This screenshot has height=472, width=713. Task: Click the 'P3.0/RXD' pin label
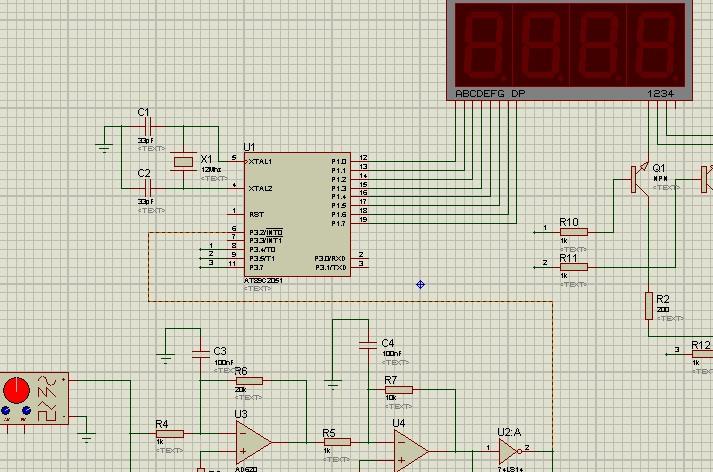click(330, 258)
